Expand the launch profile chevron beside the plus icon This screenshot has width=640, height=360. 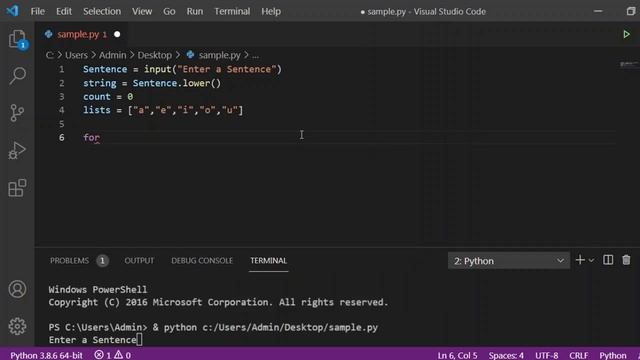tap(591, 260)
